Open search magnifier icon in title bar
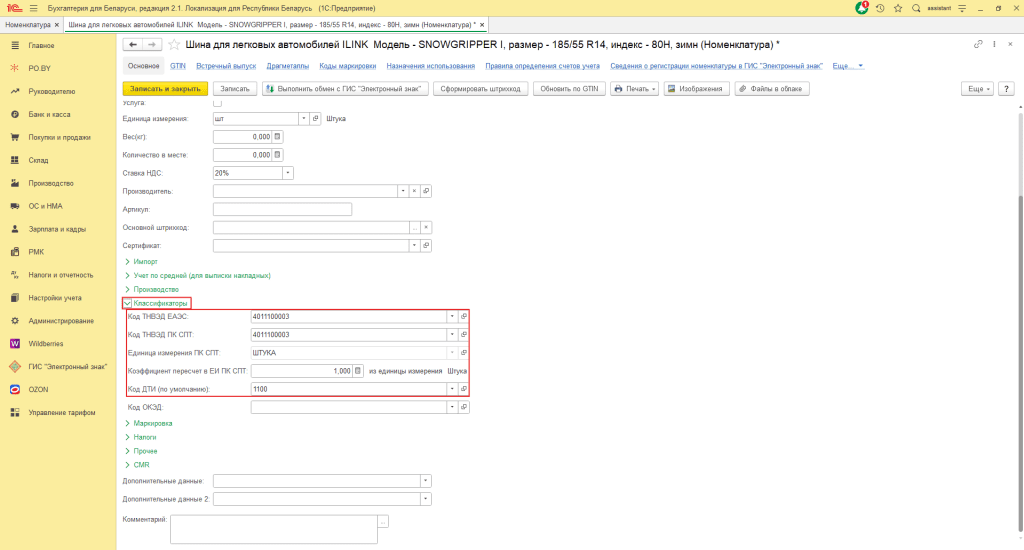 click(x=916, y=8)
